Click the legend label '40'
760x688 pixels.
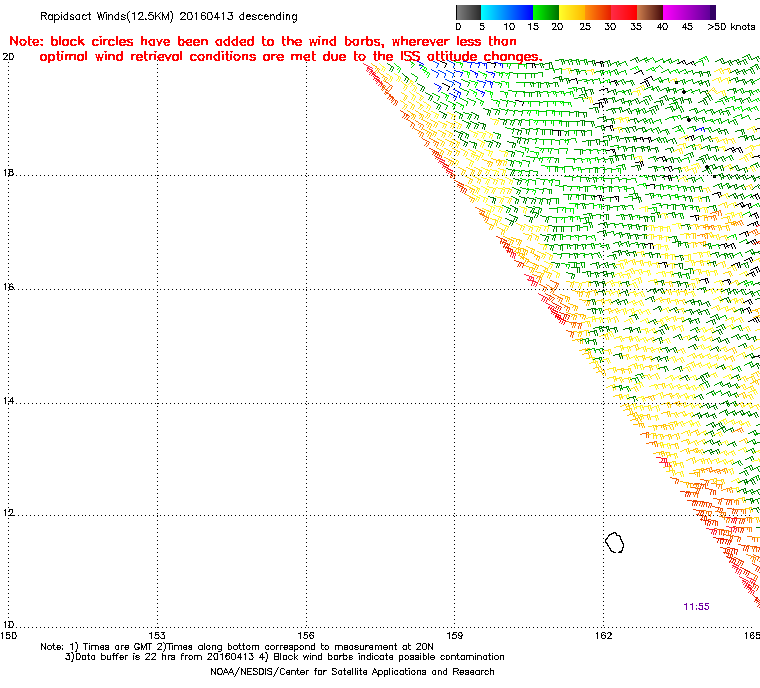(x=662, y=27)
